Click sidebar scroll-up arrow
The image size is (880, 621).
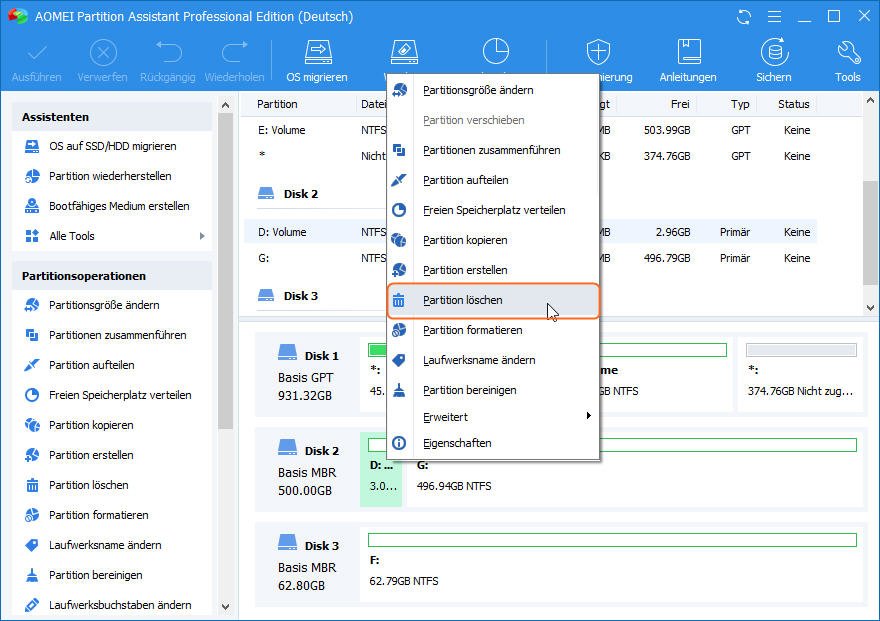click(226, 105)
